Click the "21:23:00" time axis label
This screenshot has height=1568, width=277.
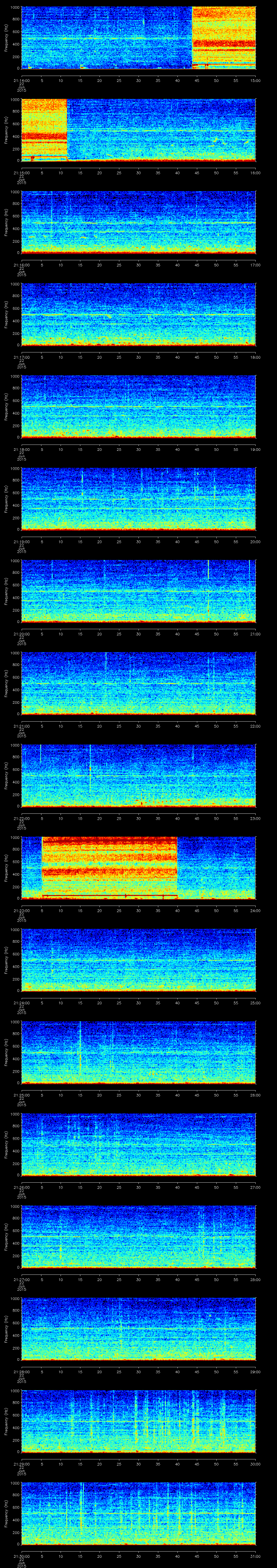point(21,910)
